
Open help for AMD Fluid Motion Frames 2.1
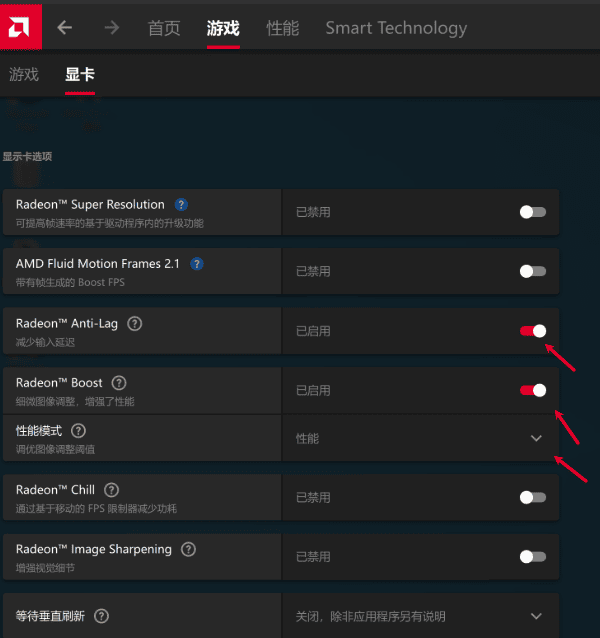pyautogui.click(x=197, y=264)
